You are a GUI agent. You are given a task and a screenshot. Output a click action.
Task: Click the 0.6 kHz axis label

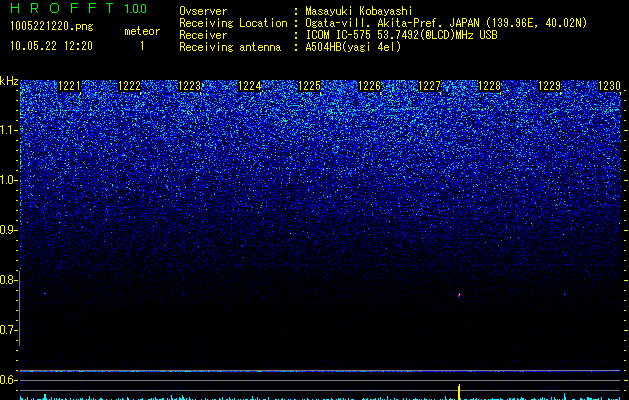tap(8, 380)
